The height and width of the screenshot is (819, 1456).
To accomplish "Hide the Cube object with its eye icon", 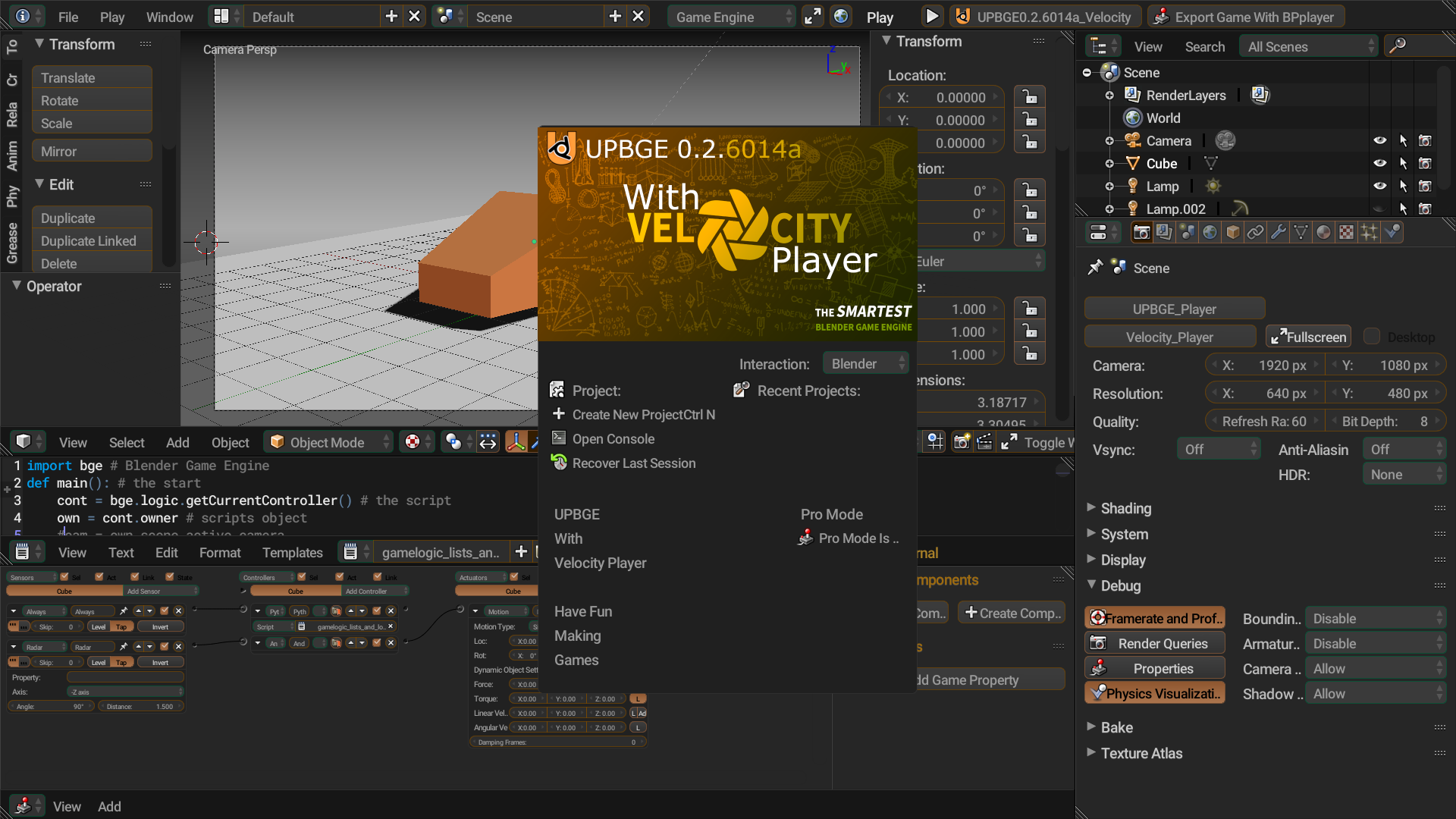I will [x=1379, y=163].
